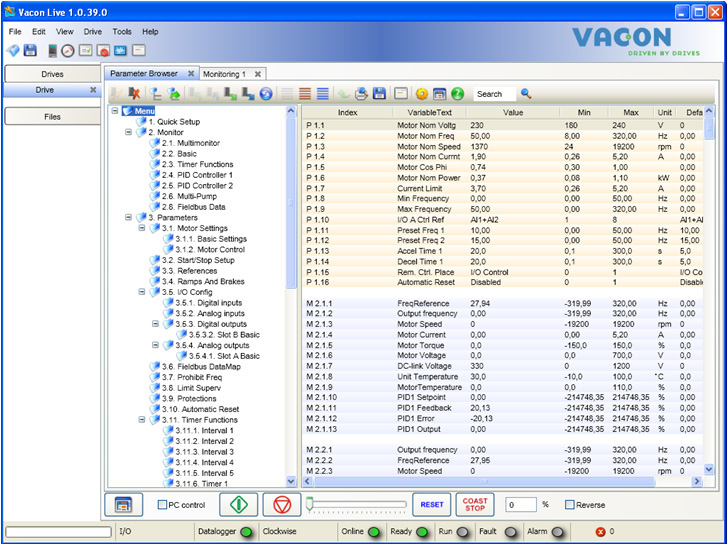This screenshot has width=728, height=545.
Task: Open the Tools menu
Action: point(122,32)
